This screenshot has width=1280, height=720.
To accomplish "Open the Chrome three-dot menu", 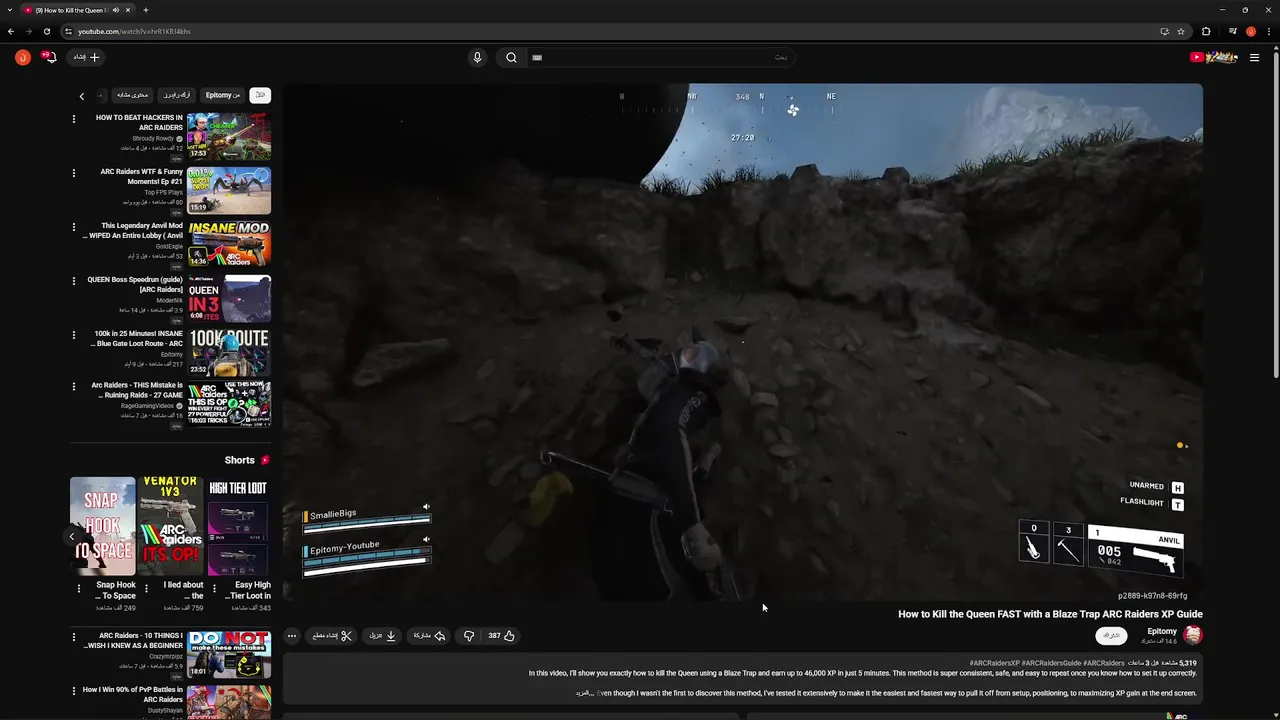I will [1268, 31].
